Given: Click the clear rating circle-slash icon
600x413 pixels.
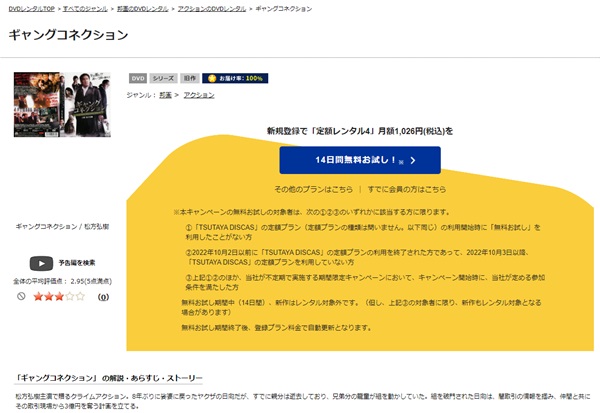Looking at the screenshot, I should pyautogui.click(x=21, y=296).
